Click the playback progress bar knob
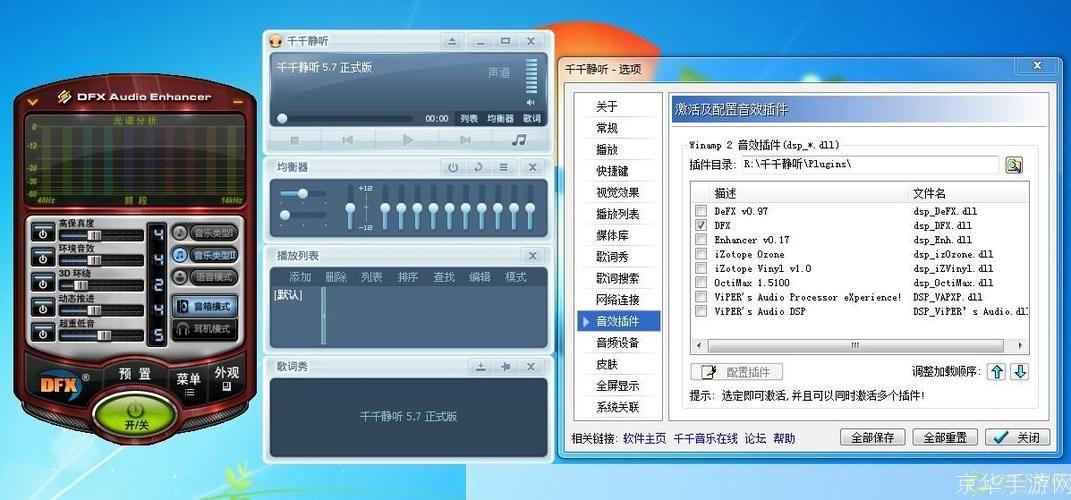Image resolution: width=1071 pixels, height=500 pixels. coord(282,119)
